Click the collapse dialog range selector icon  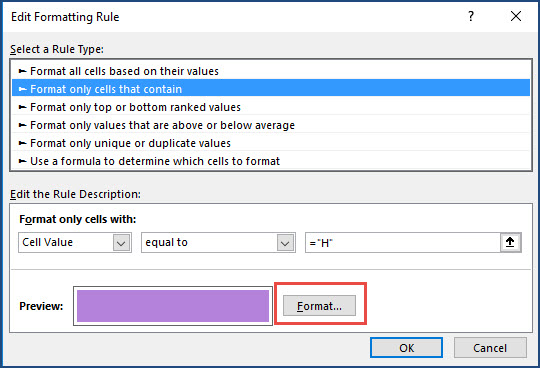click(510, 243)
